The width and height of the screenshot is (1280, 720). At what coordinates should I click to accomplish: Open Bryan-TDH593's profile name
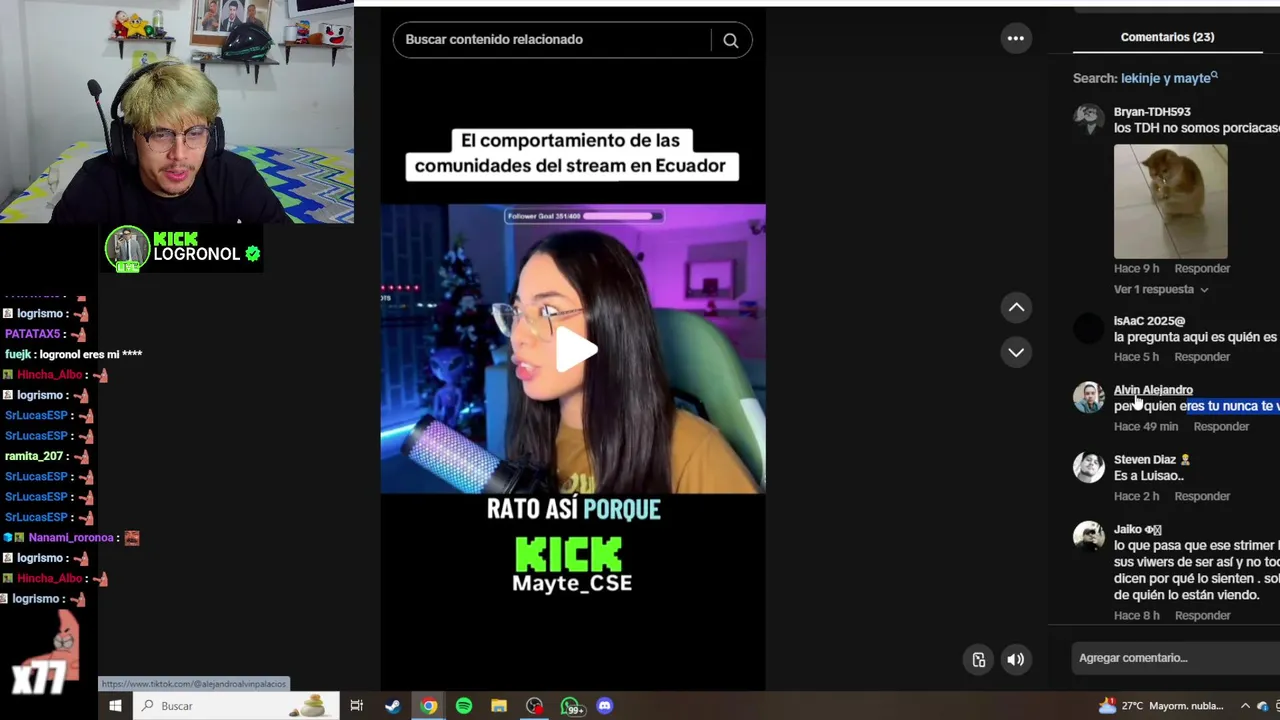[1152, 112]
